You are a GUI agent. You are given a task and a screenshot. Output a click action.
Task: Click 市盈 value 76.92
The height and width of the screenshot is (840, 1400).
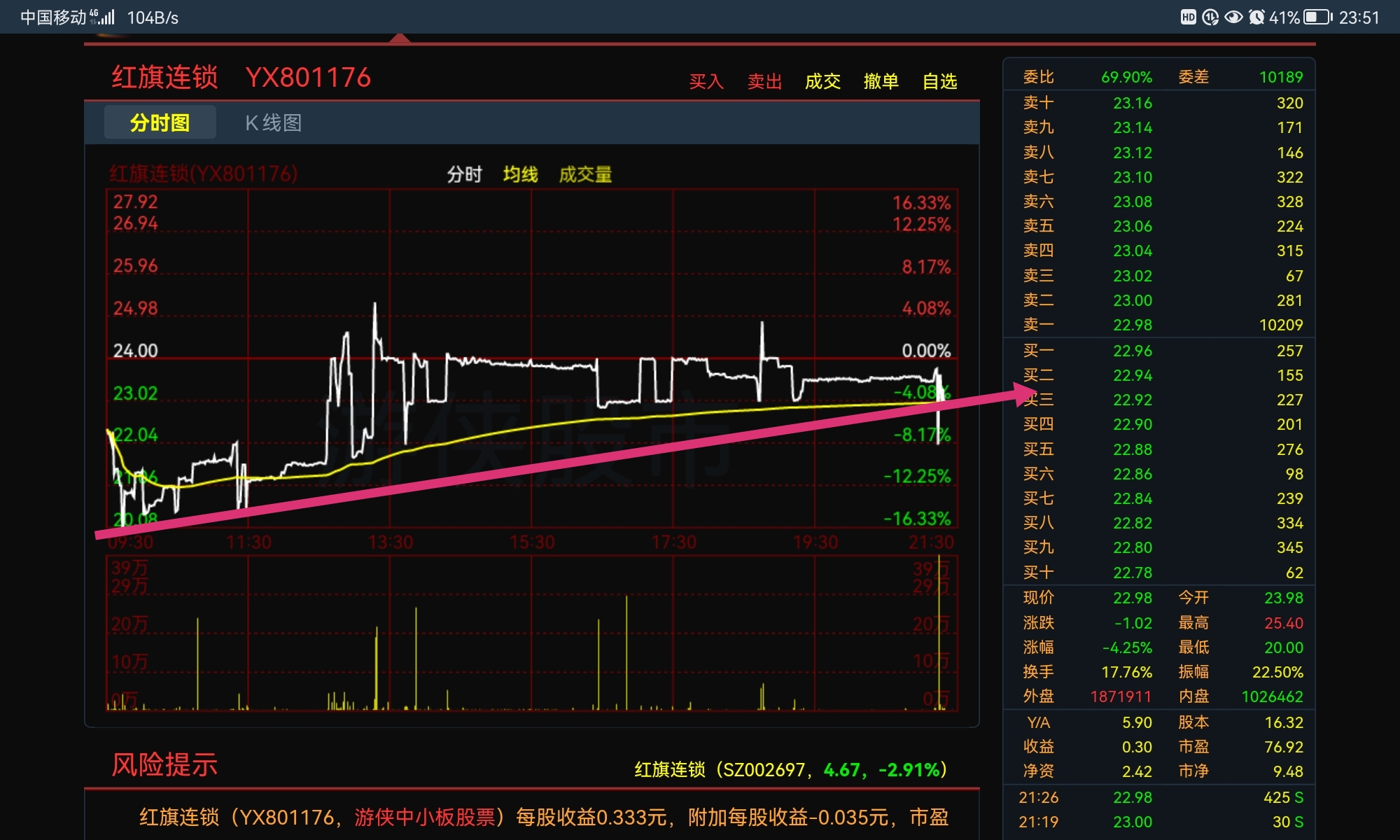pyautogui.click(x=1283, y=747)
